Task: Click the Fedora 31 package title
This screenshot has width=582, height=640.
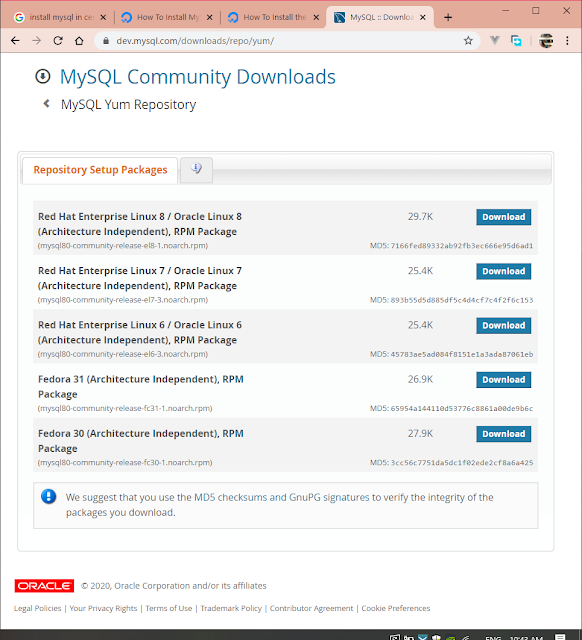Action: tap(141, 387)
